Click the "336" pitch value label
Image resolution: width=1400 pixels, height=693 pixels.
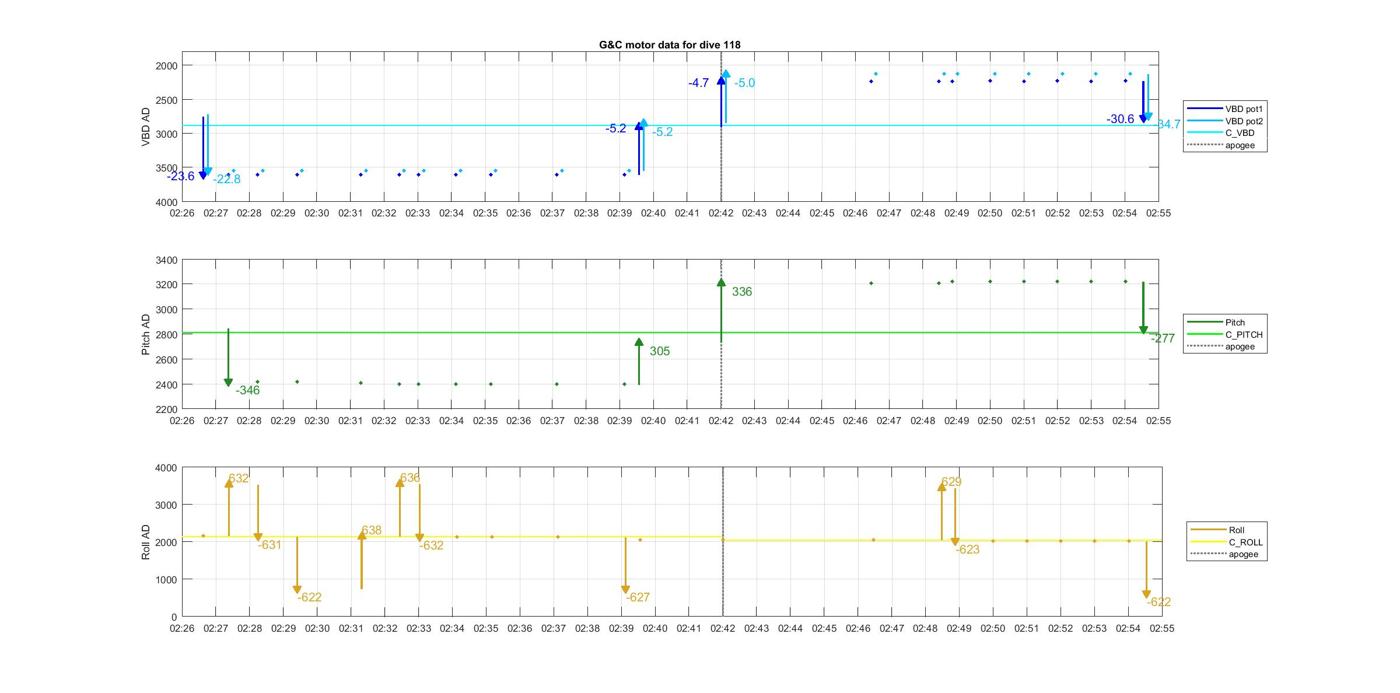coord(742,292)
